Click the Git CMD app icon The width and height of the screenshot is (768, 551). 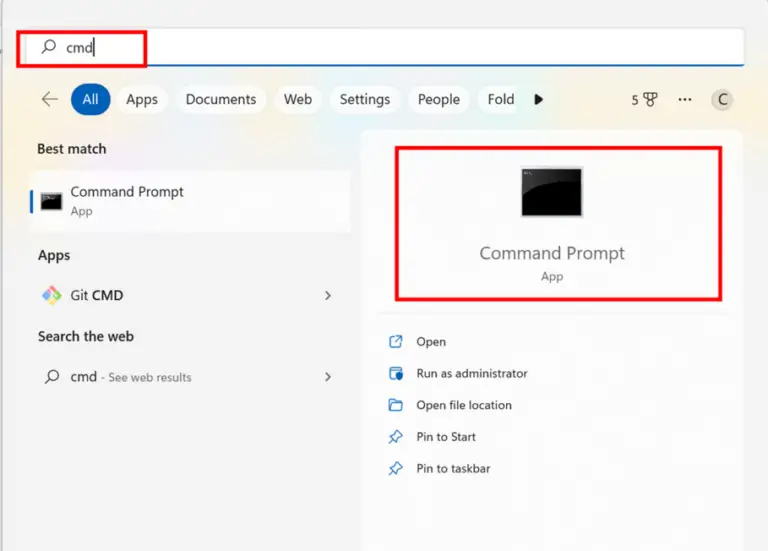pyautogui.click(x=51, y=295)
